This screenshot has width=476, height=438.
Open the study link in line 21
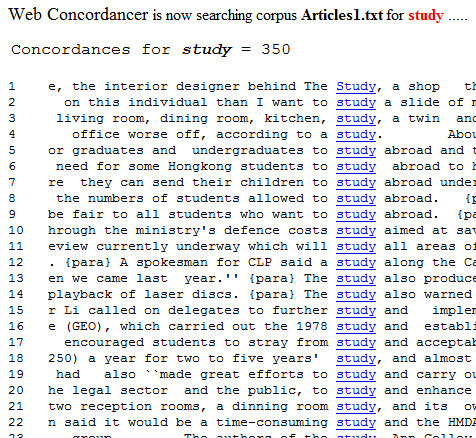(x=356, y=407)
